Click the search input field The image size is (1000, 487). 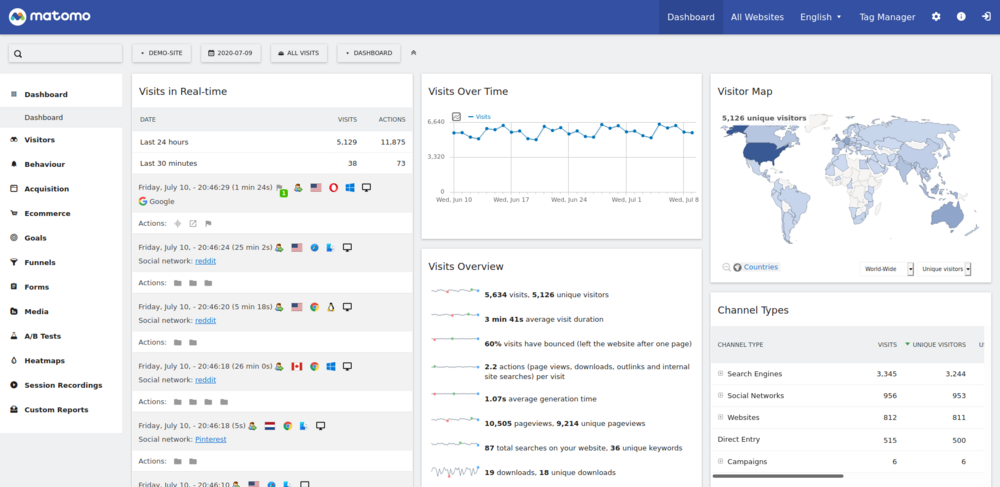pyautogui.click(x=65, y=54)
